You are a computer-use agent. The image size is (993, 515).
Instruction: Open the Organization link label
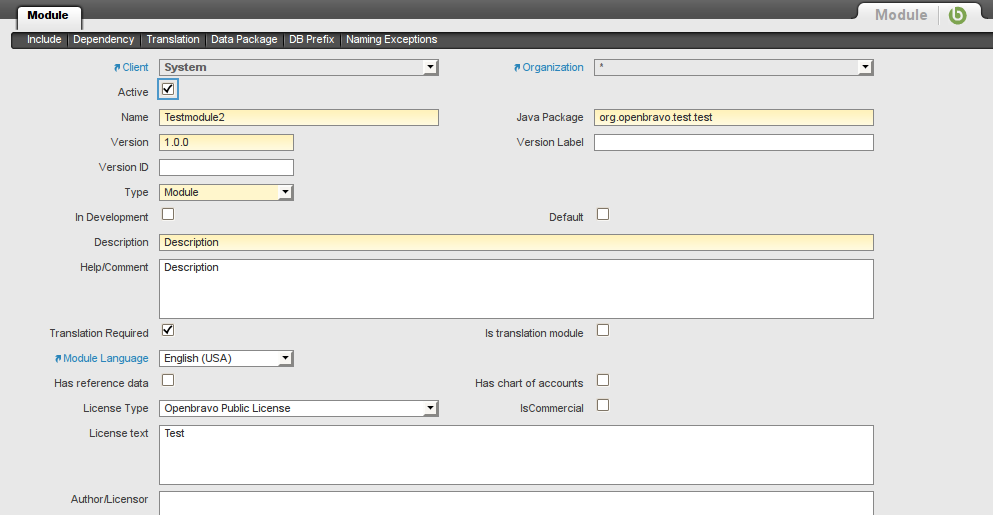pyautogui.click(x=552, y=68)
